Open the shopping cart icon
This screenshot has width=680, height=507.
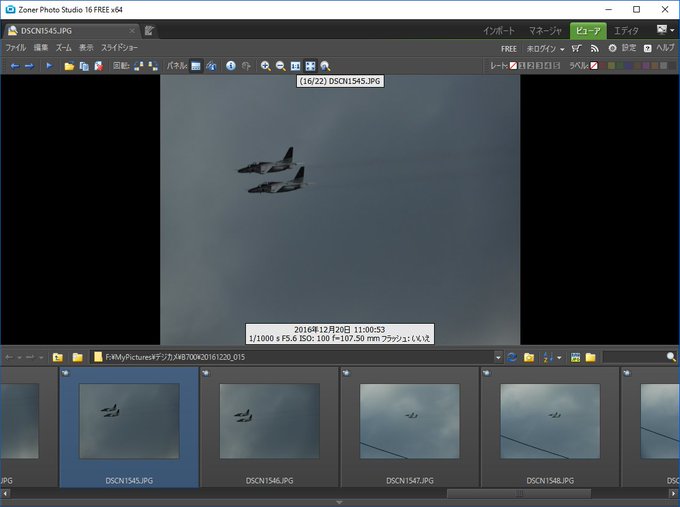pyautogui.click(x=576, y=48)
